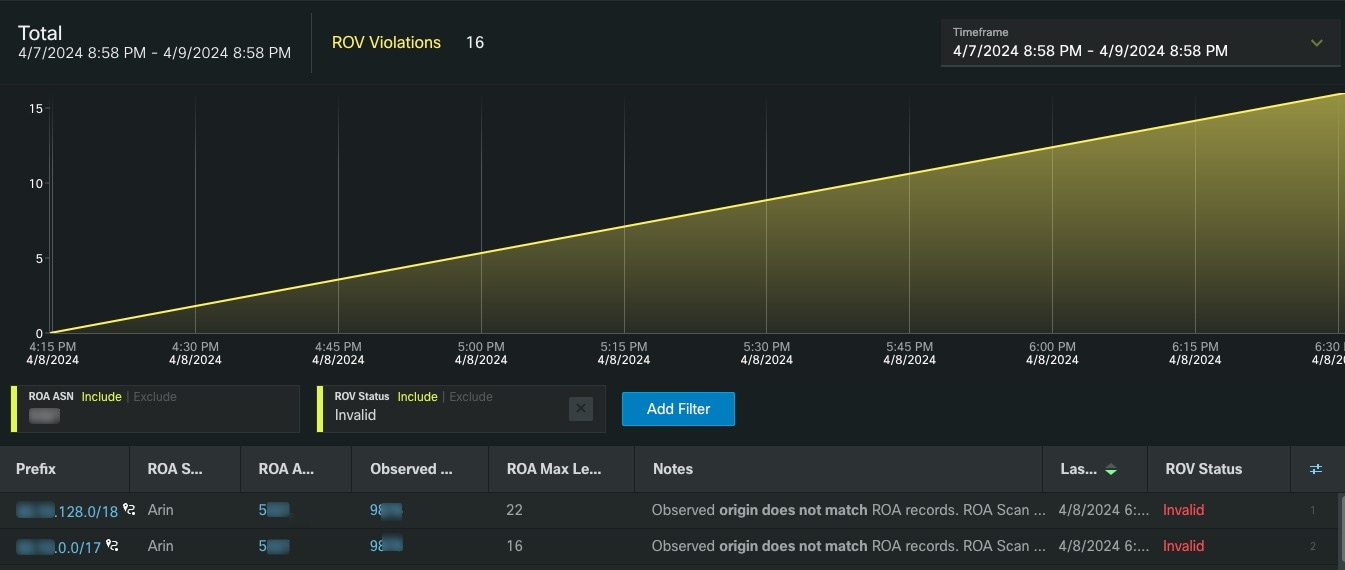Expand the Timeframe dropdown chevron

click(x=1317, y=43)
